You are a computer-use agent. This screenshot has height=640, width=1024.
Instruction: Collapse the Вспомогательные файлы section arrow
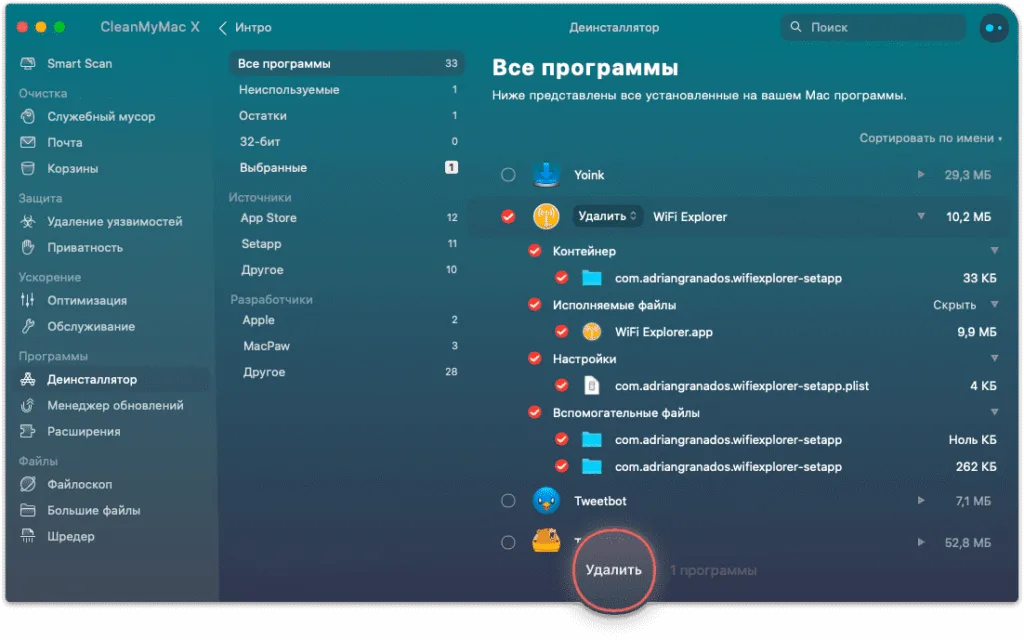pyautogui.click(x=995, y=413)
